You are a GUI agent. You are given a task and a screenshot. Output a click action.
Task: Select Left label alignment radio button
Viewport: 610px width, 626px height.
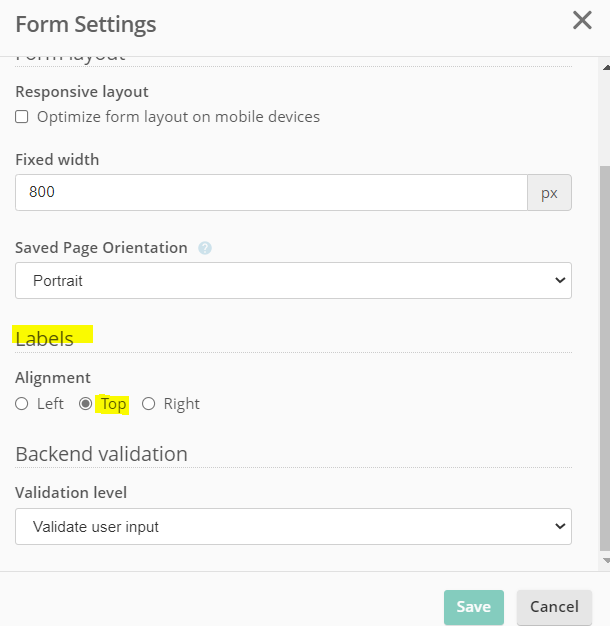(22, 404)
